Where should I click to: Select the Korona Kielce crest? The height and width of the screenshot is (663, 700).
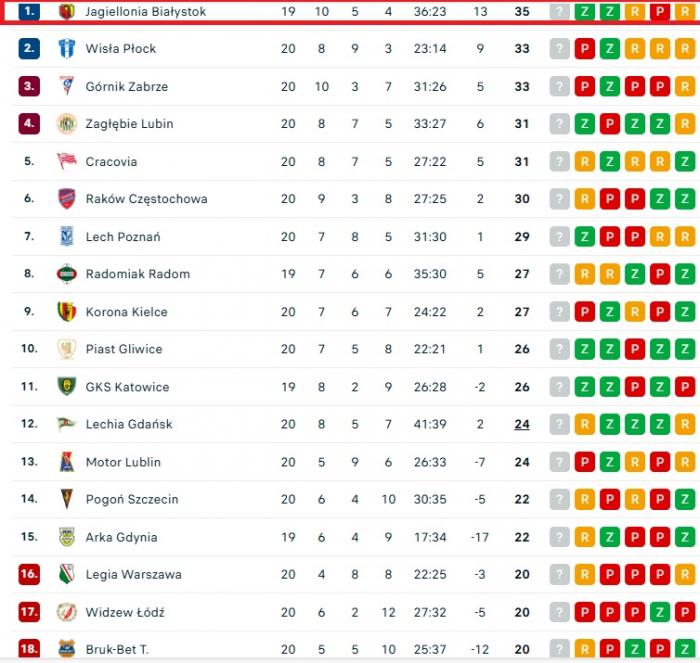point(66,311)
